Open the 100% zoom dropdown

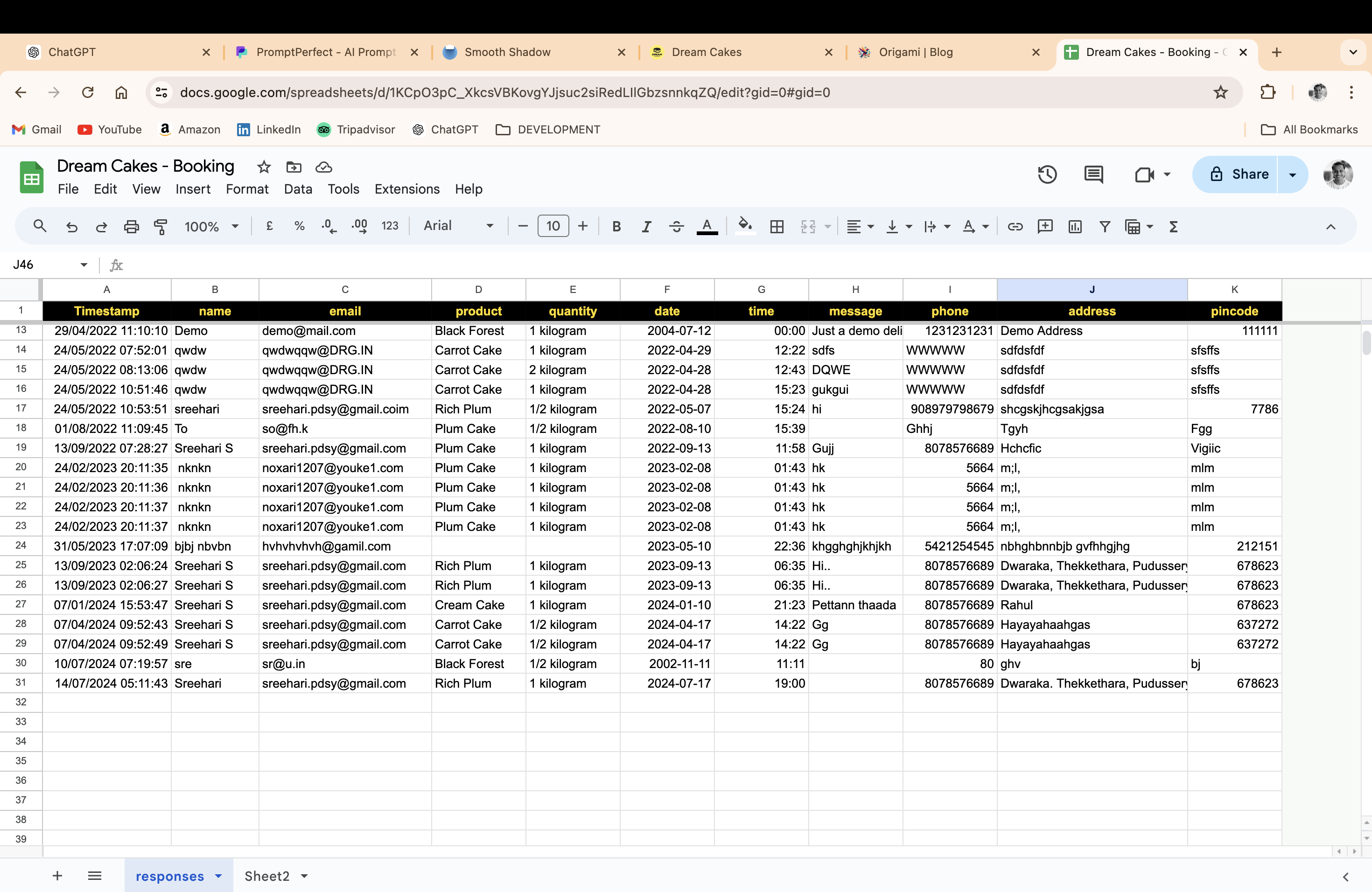coord(211,226)
